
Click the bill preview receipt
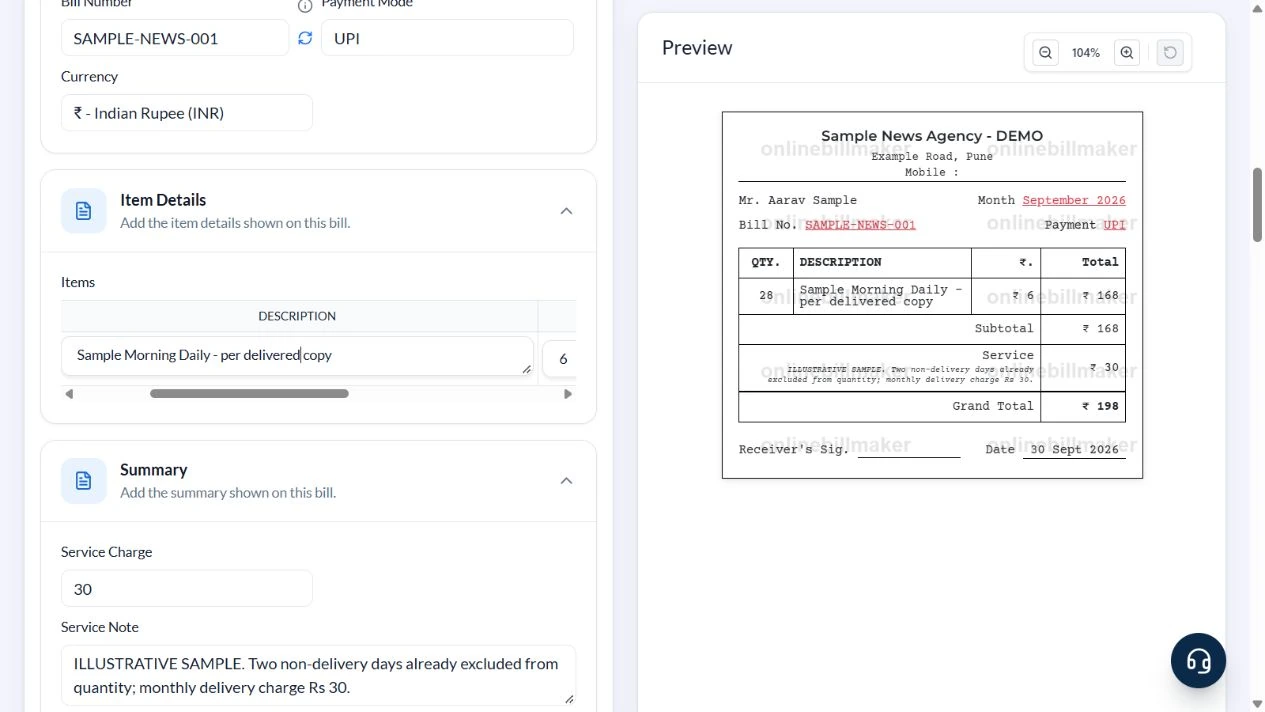(932, 295)
